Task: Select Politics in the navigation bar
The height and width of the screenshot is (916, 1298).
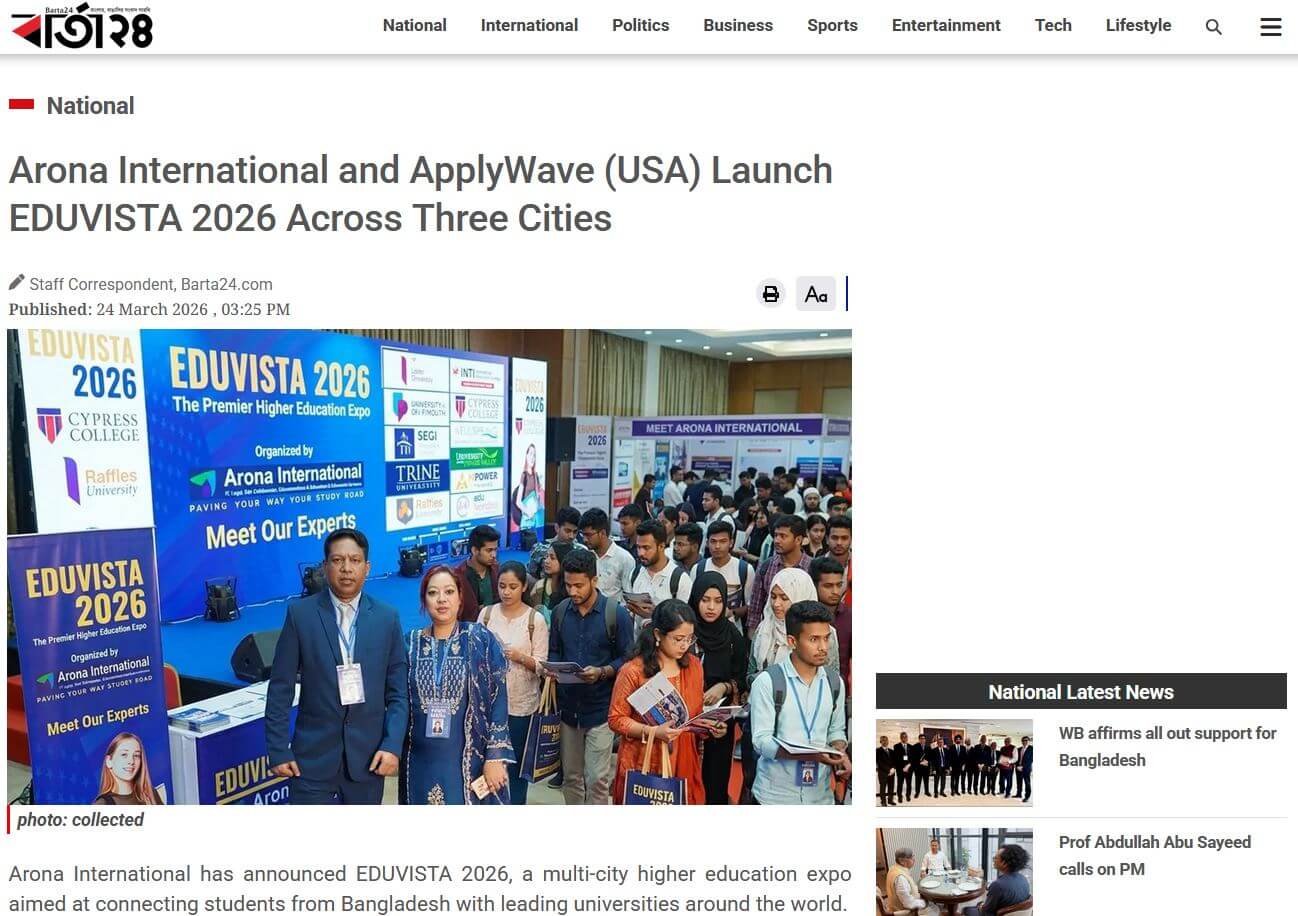Action: [640, 26]
